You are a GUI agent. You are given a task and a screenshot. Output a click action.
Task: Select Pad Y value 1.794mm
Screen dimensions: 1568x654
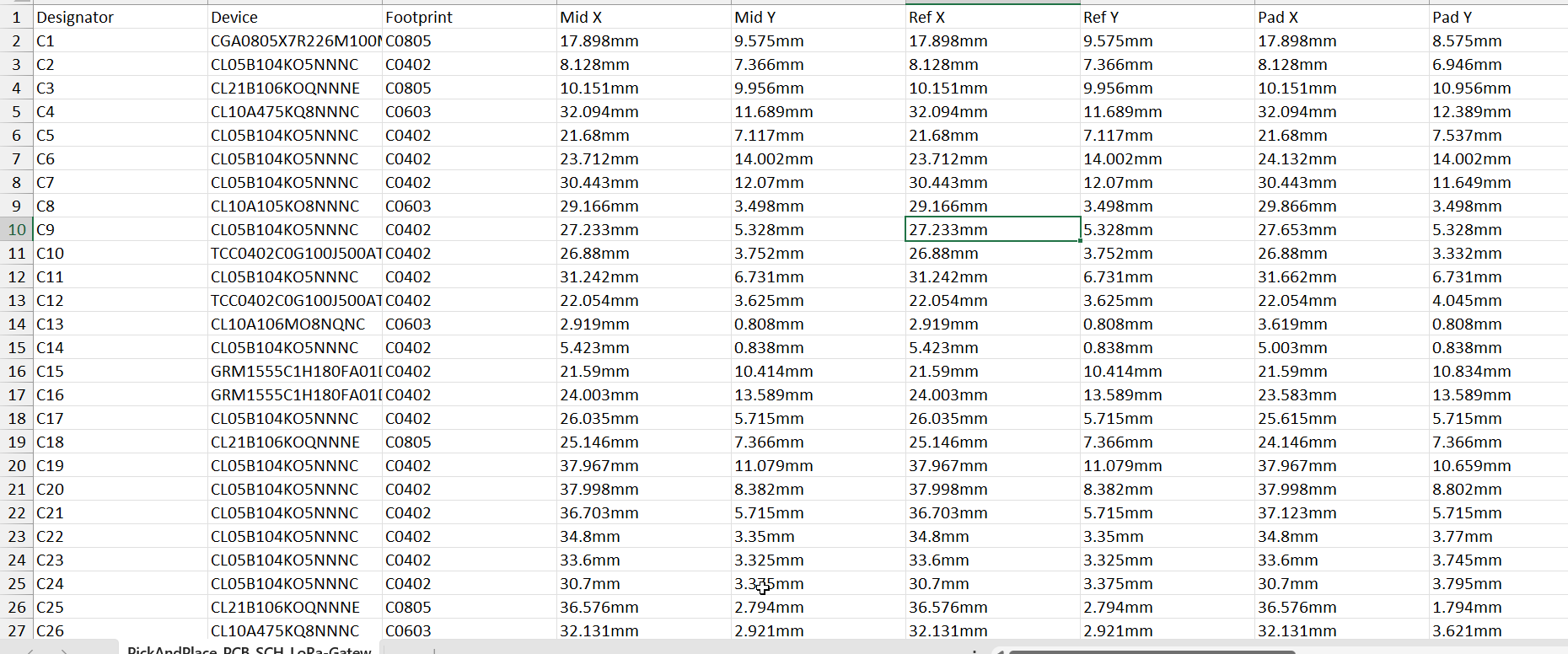[1498, 607]
